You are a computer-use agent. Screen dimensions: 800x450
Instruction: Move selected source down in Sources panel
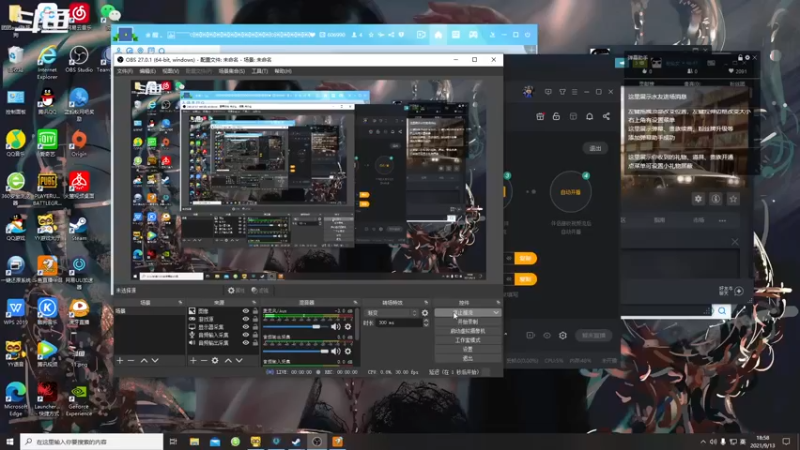coord(239,360)
